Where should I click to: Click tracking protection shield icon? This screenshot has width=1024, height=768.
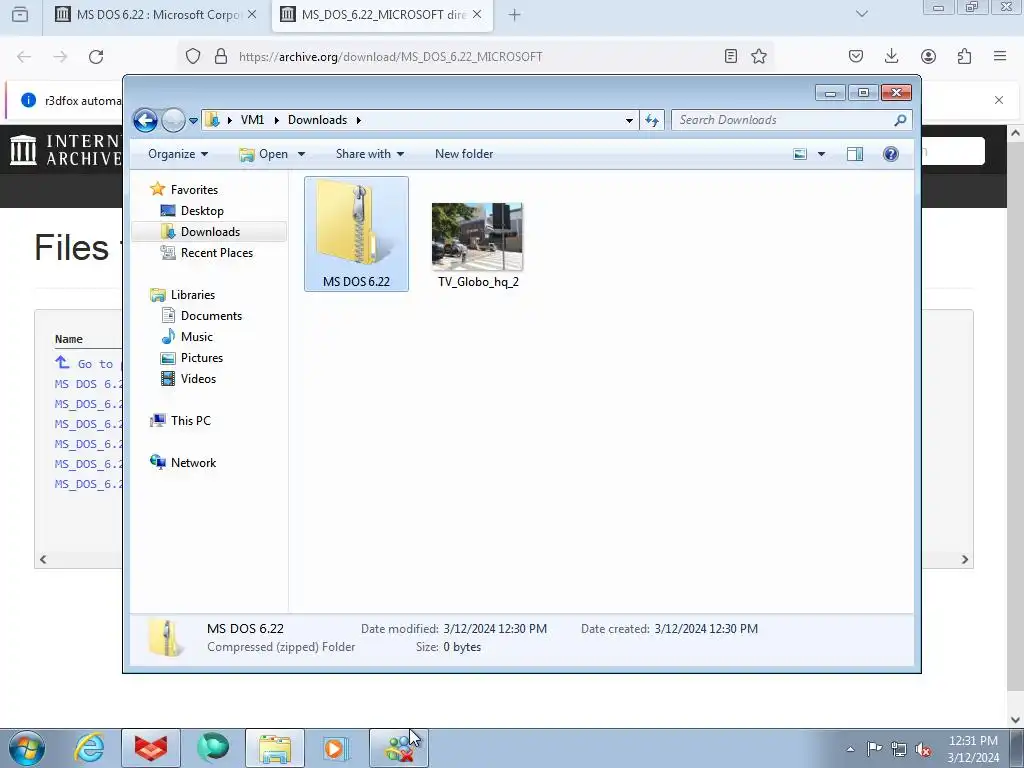pos(193,57)
